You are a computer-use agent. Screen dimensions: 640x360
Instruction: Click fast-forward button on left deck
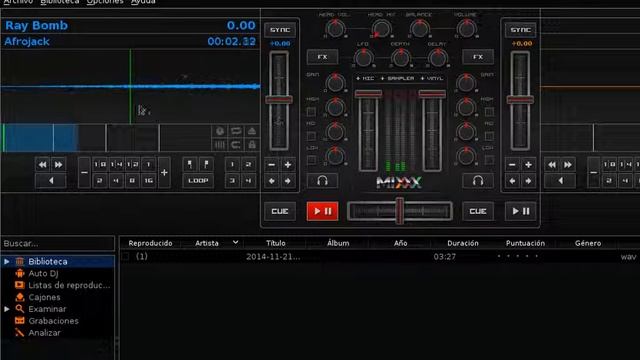pyautogui.click(x=58, y=164)
